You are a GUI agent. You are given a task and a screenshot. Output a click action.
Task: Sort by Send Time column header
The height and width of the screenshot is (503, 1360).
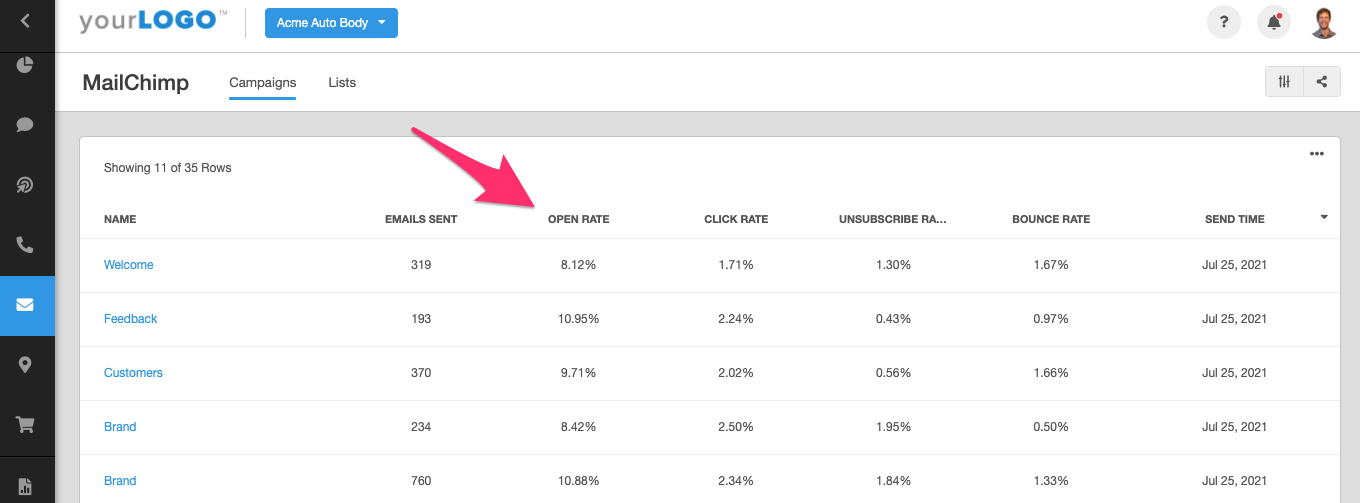[1235, 219]
